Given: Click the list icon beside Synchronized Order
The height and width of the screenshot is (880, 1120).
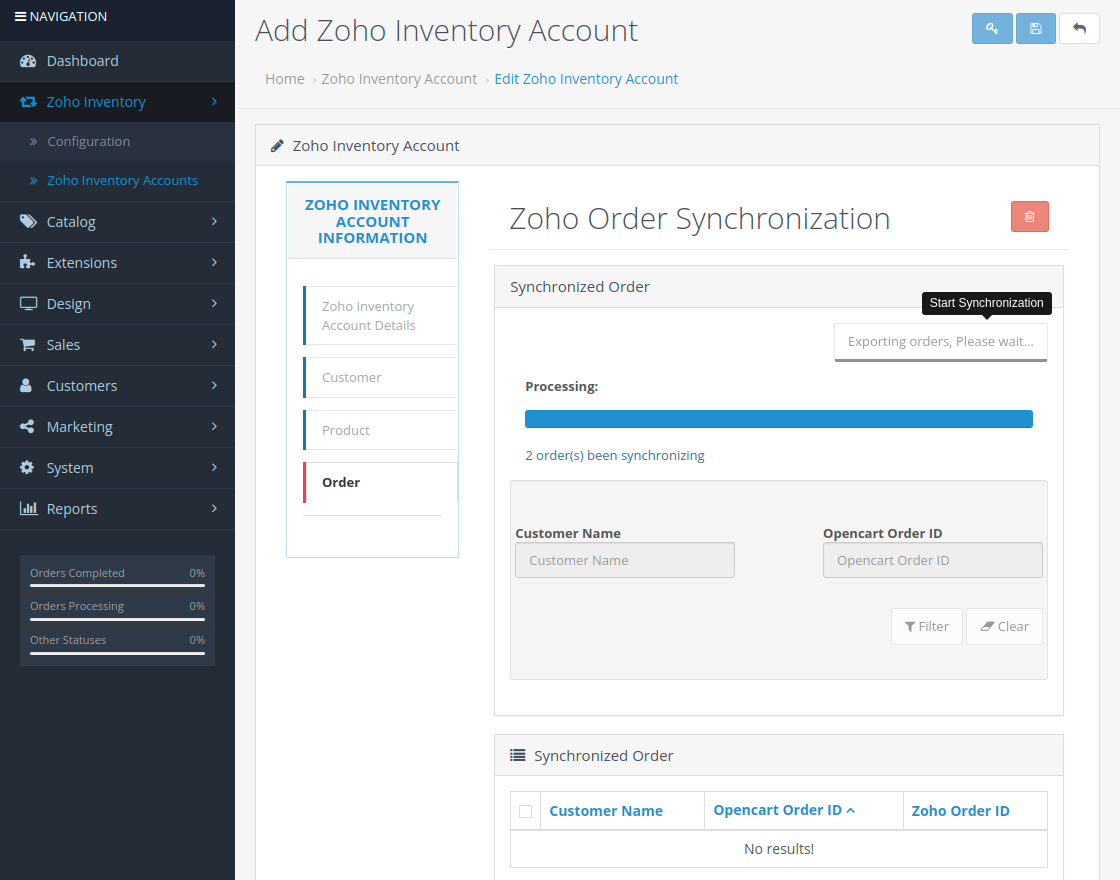Looking at the screenshot, I should click(517, 755).
